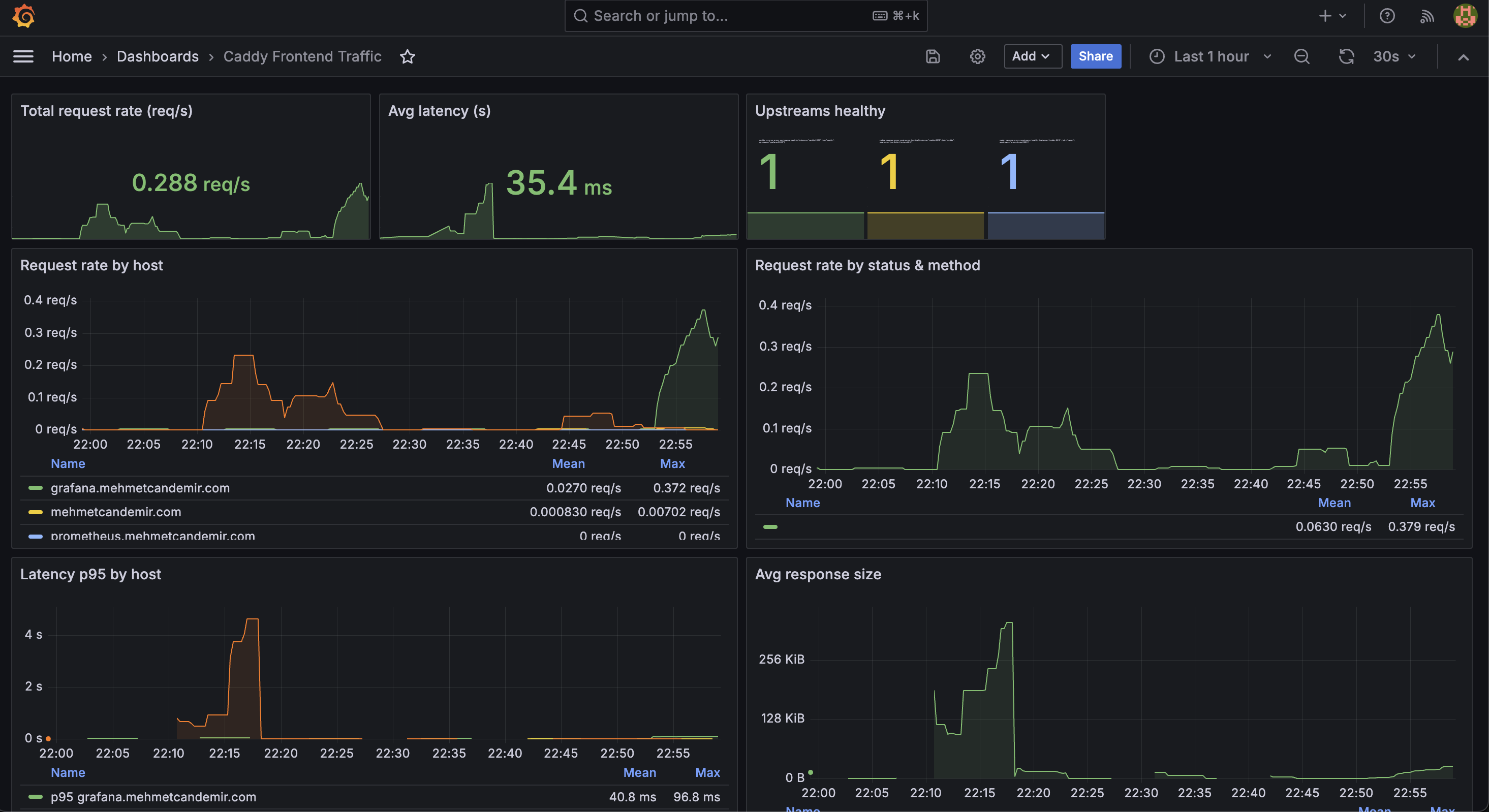Open the Last 1 hour time range picker
Screen dimensions: 1489x812
pos(1211,56)
